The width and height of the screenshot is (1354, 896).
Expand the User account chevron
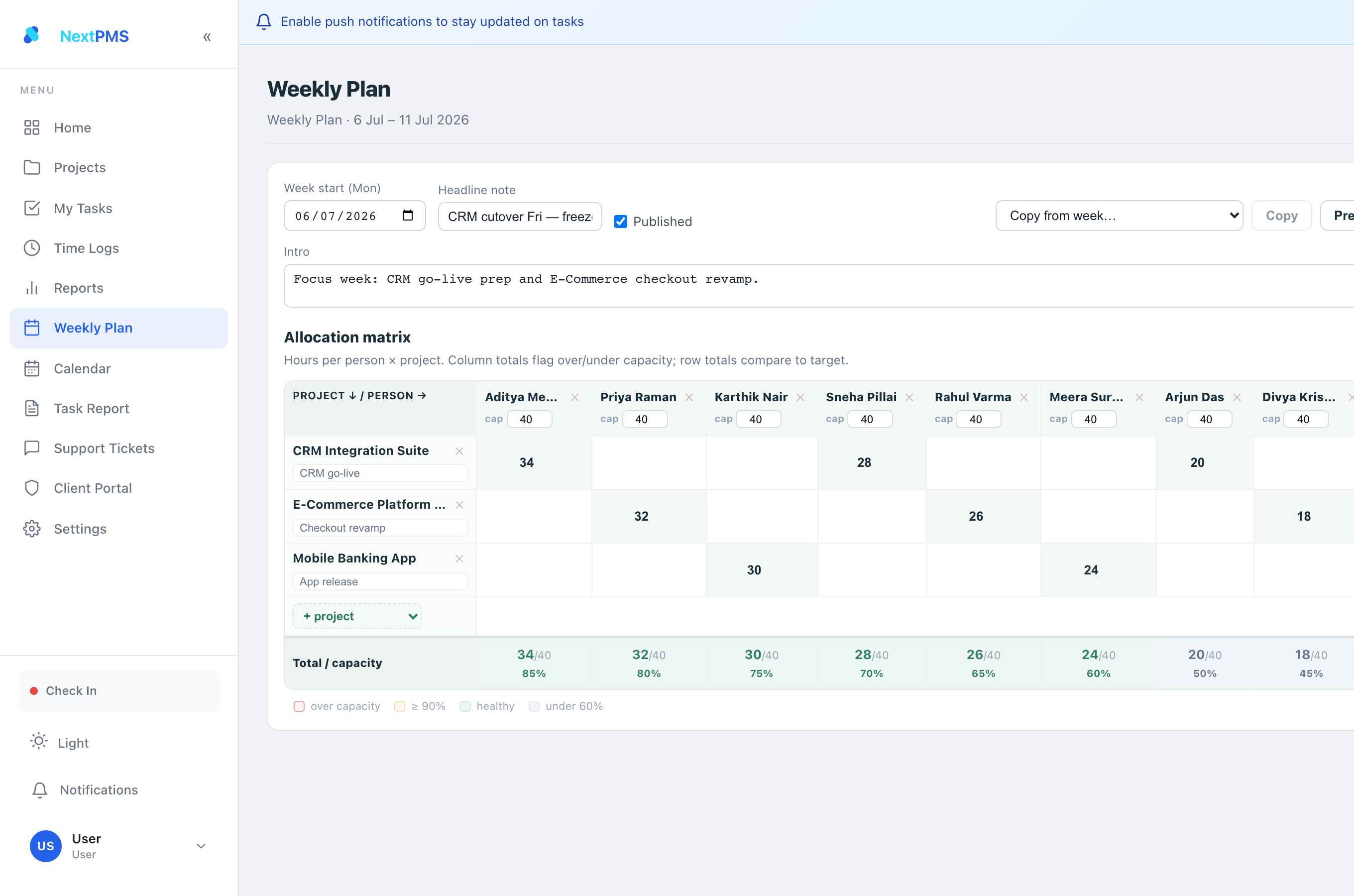pos(201,846)
